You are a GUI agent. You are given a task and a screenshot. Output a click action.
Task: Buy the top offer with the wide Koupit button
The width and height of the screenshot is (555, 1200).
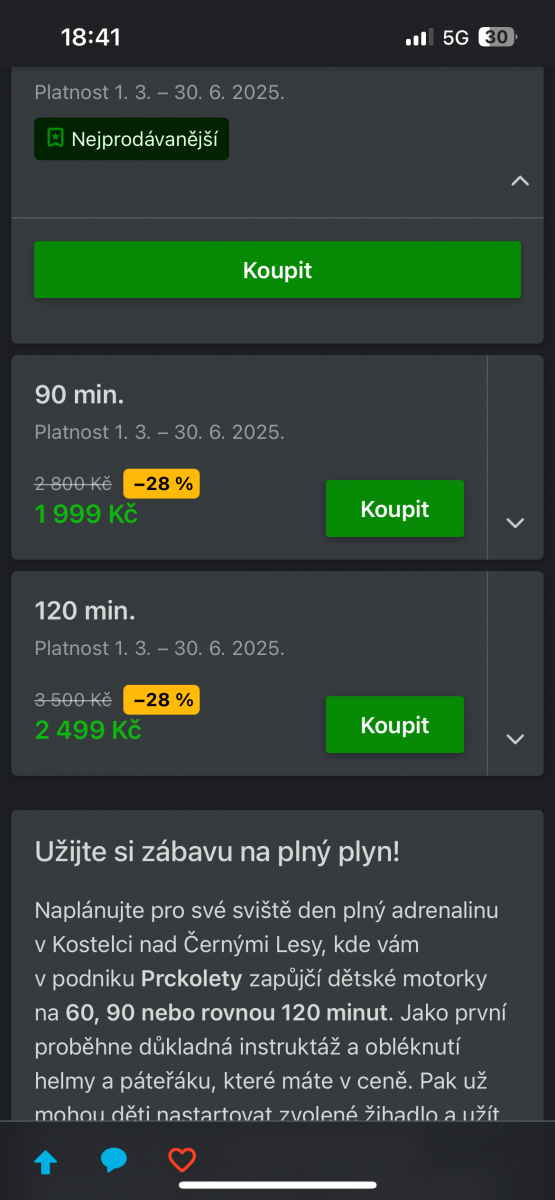[x=277, y=270]
